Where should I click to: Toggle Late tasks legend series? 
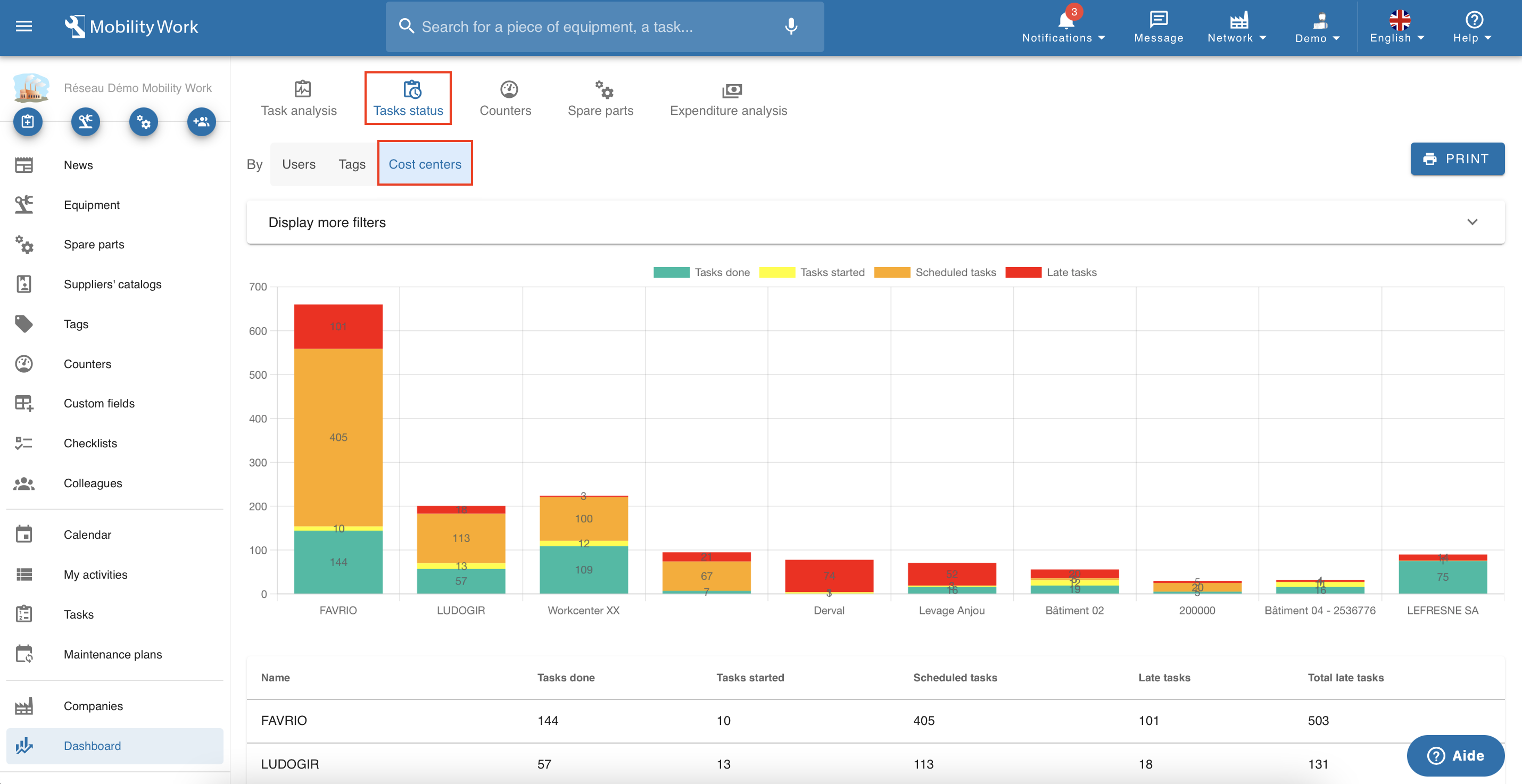click(x=1050, y=272)
